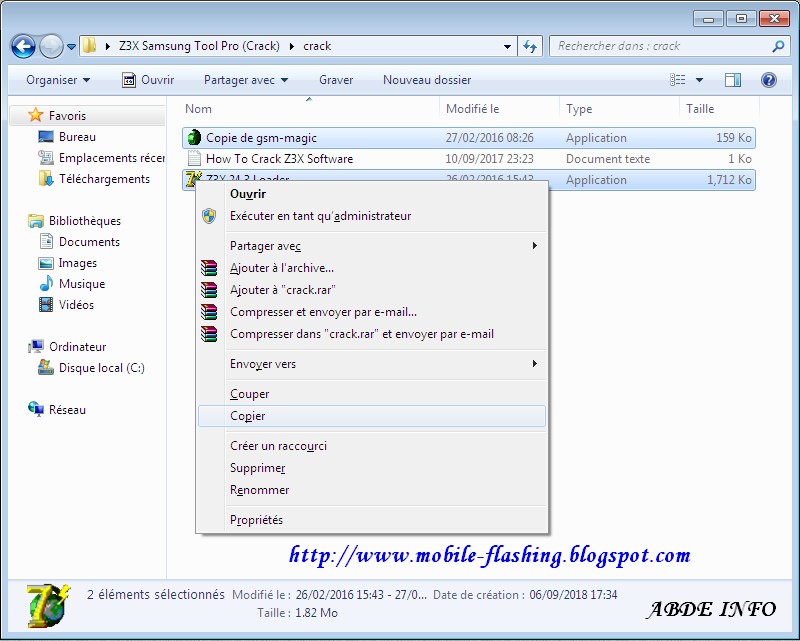800x641 pixels.
Task: Click the Bureau desktop icon in sidebar
Action: [46, 137]
